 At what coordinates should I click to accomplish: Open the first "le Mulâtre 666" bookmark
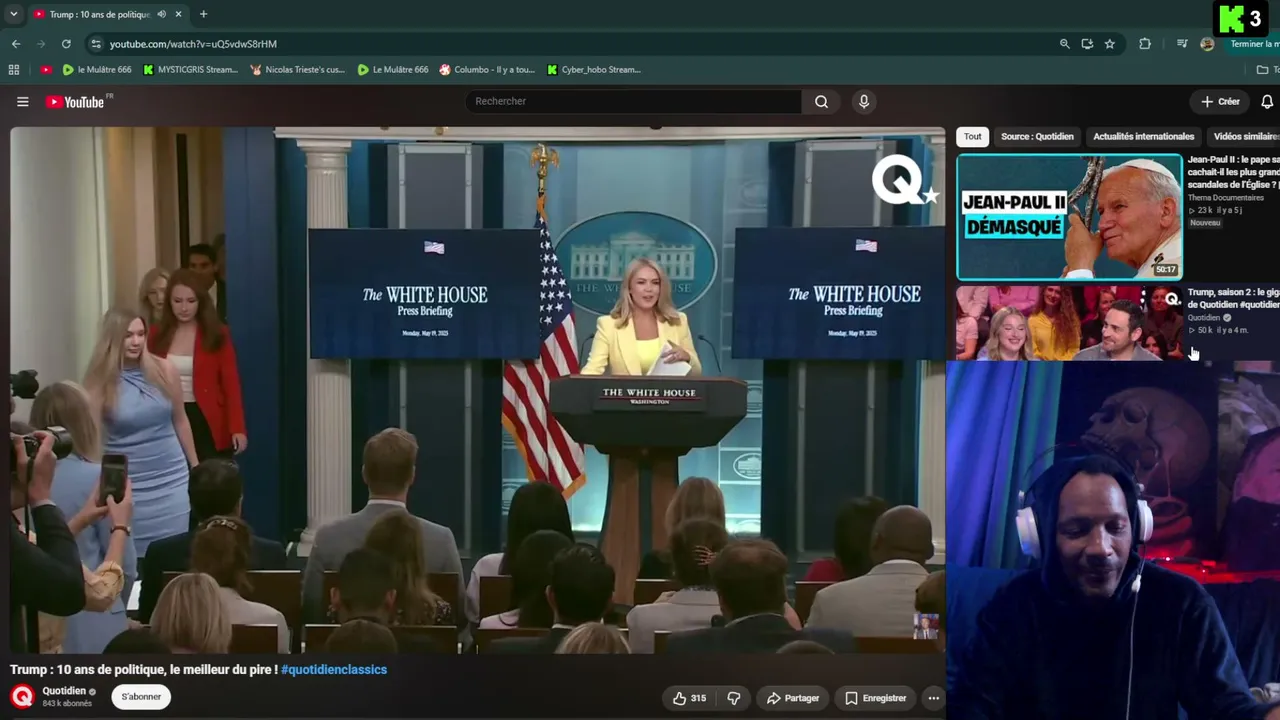(96, 70)
